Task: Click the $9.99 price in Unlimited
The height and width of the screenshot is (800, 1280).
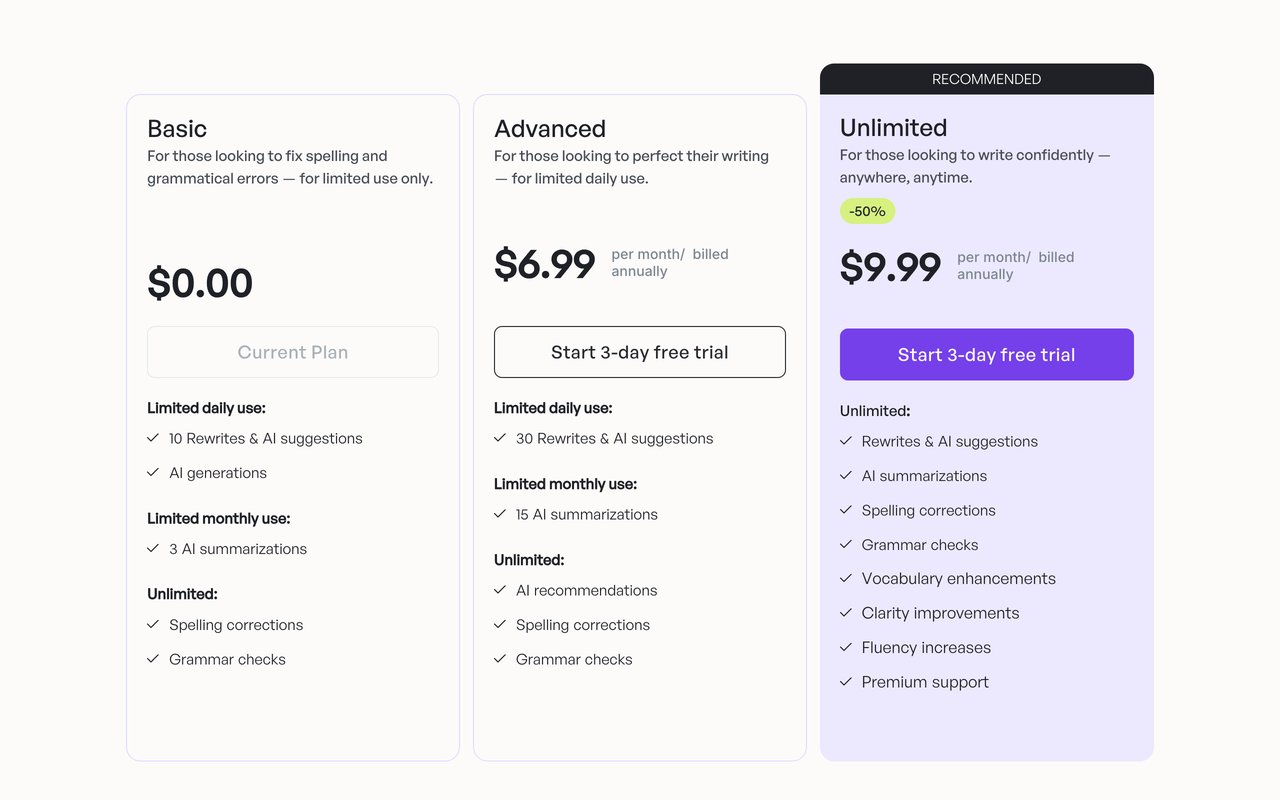Action: [890, 267]
